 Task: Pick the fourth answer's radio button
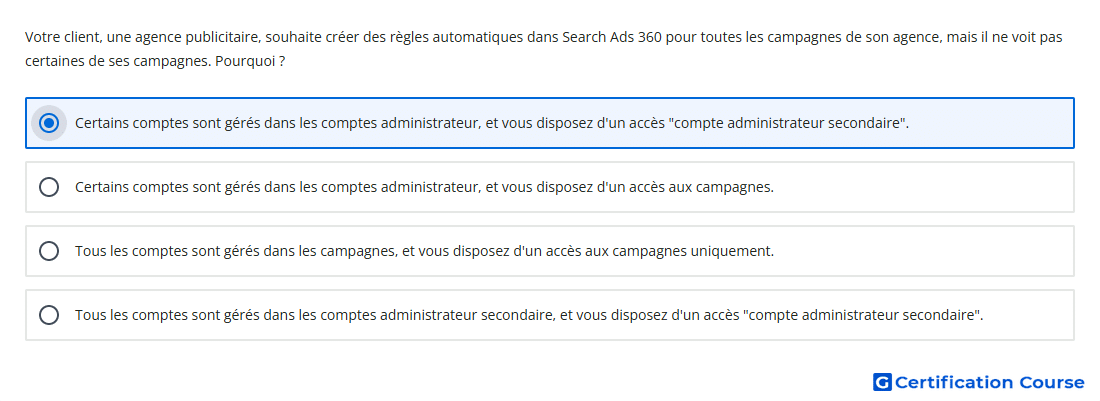[x=48, y=315]
